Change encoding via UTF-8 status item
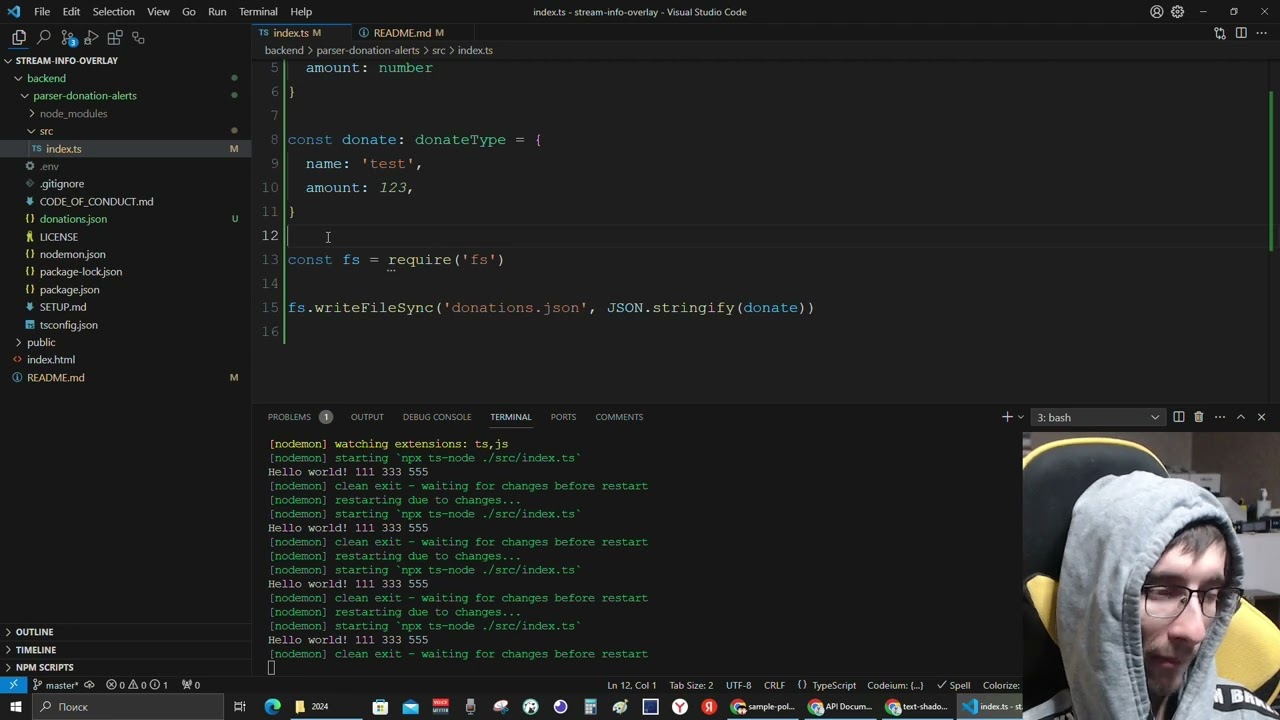Image resolution: width=1280 pixels, height=720 pixels. tap(738, 685)
